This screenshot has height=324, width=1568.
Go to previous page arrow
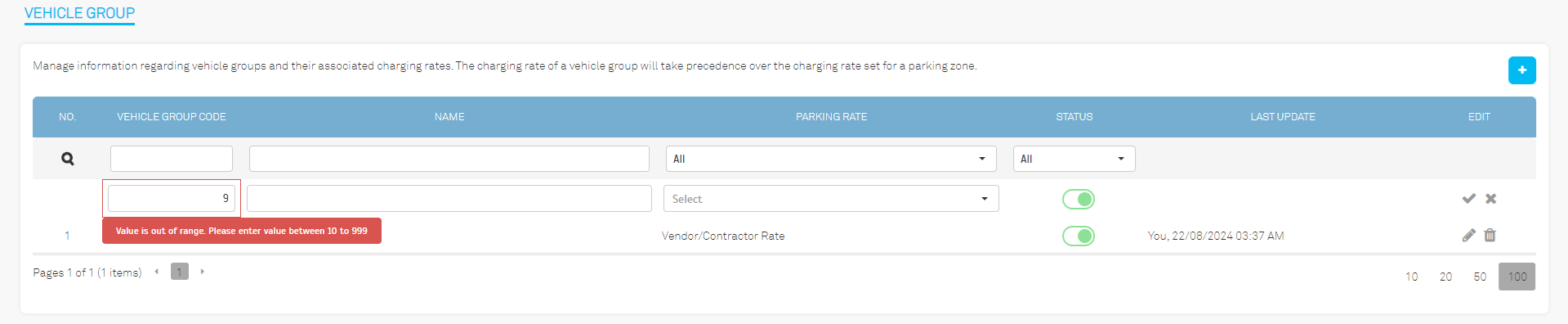[x=156, y=272]
